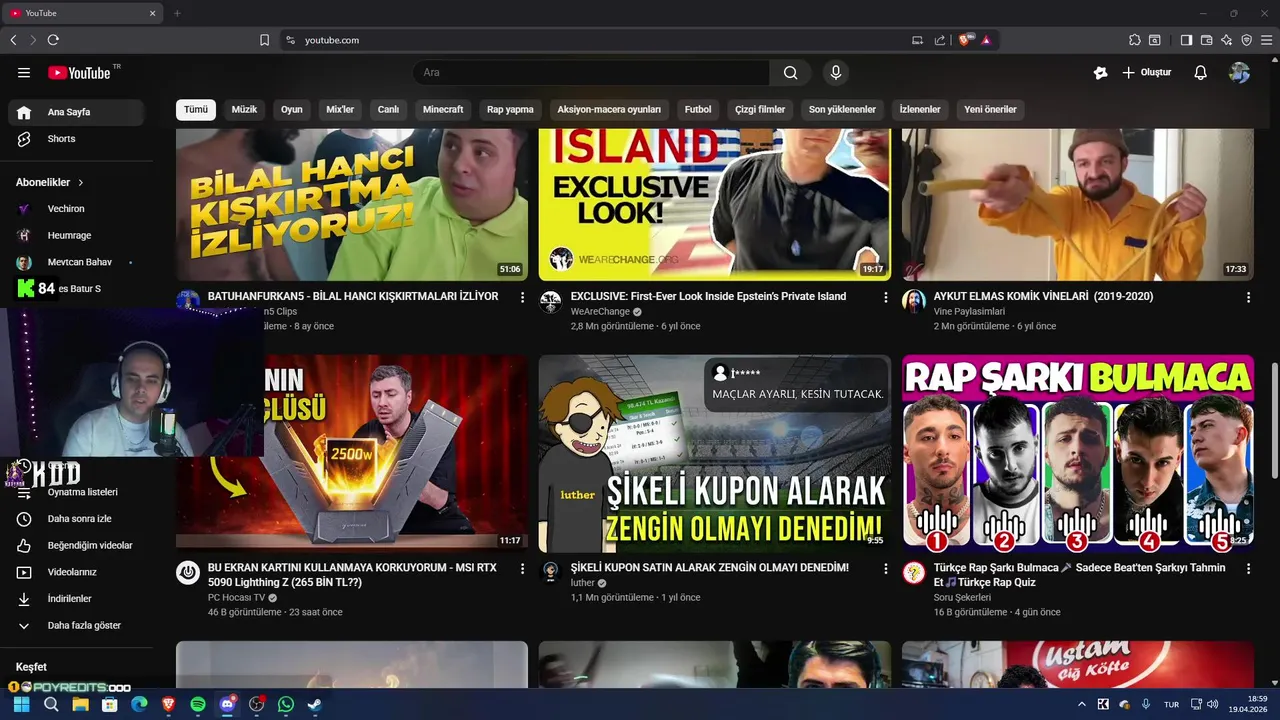Select the Futbol filter chip

(x=698, y=110)
